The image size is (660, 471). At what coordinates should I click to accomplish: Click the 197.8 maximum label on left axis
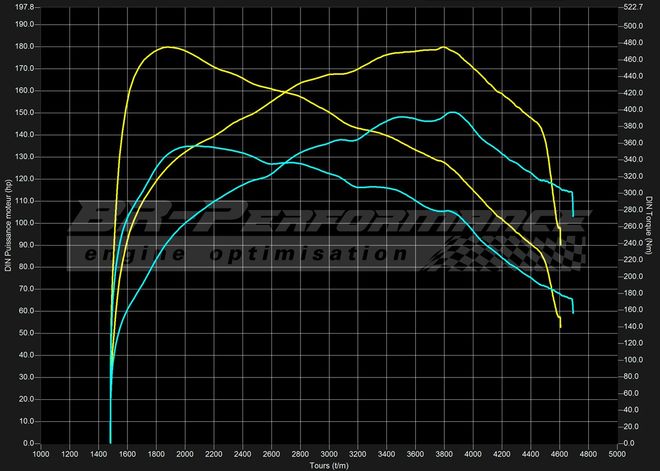pos(22,6)
